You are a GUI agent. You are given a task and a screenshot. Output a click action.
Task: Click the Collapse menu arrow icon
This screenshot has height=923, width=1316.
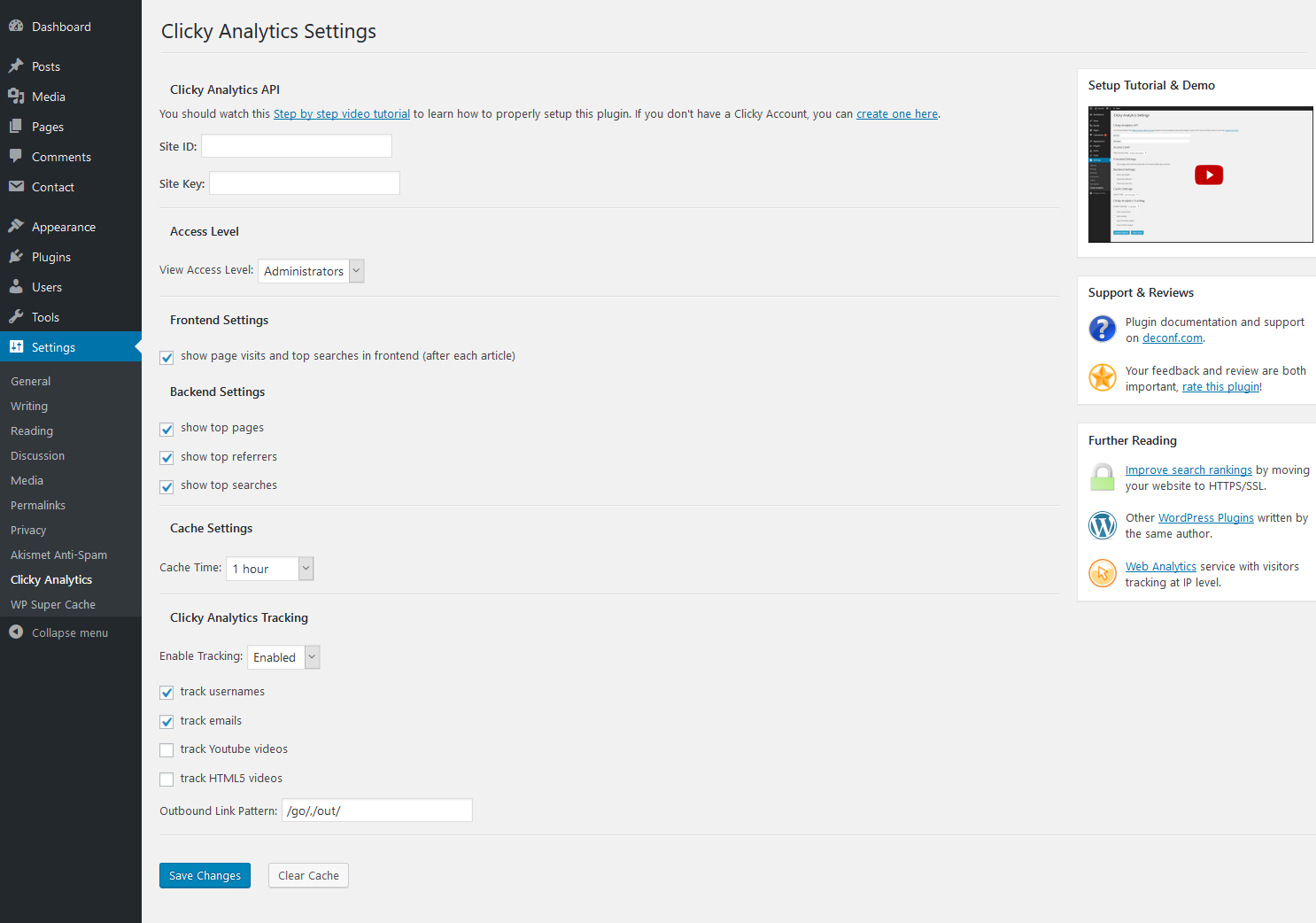pyautogui.click(x=16, y=632)
